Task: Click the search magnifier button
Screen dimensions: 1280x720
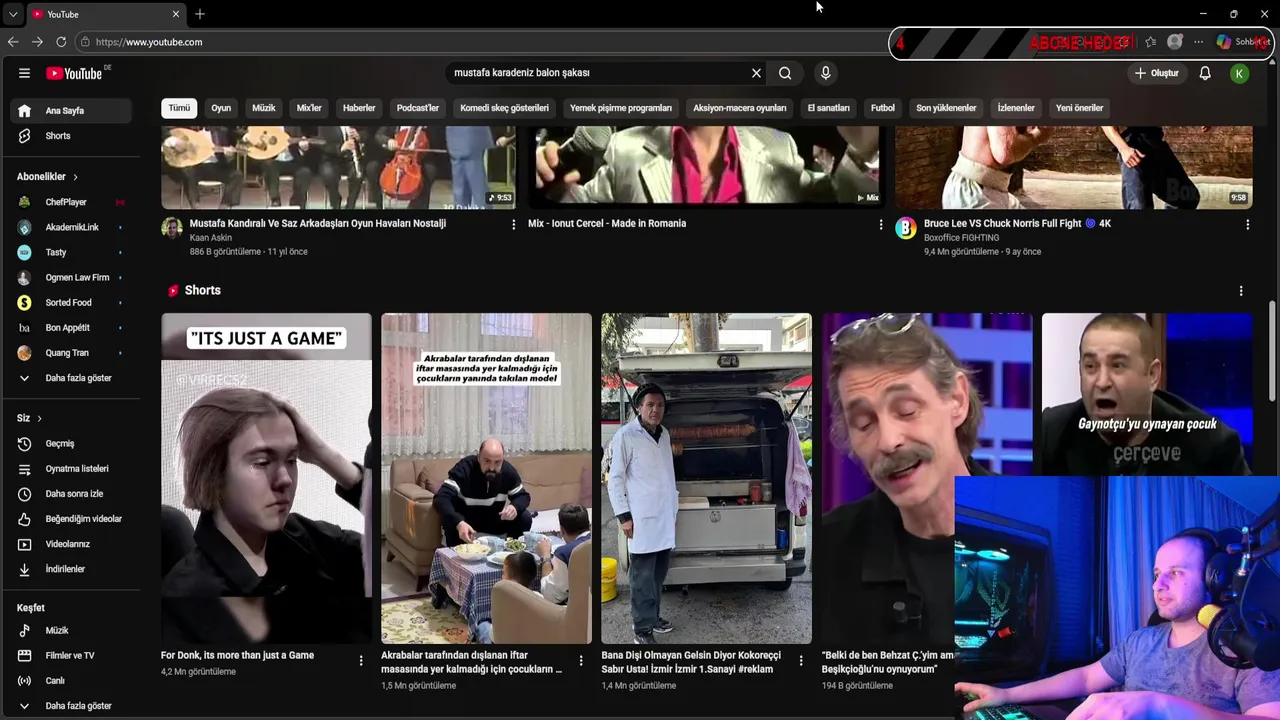Action: (x=785, y=73)
